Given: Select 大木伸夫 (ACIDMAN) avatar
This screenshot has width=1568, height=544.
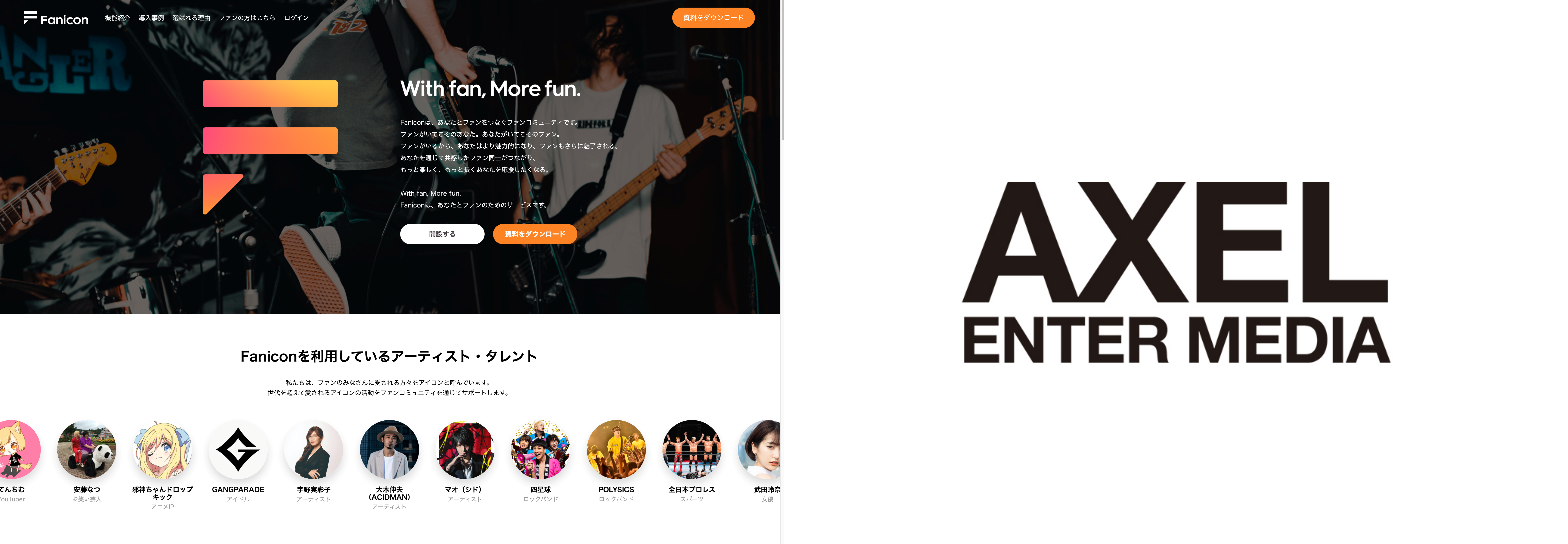Looking at the screenshot, I should 389,450.
